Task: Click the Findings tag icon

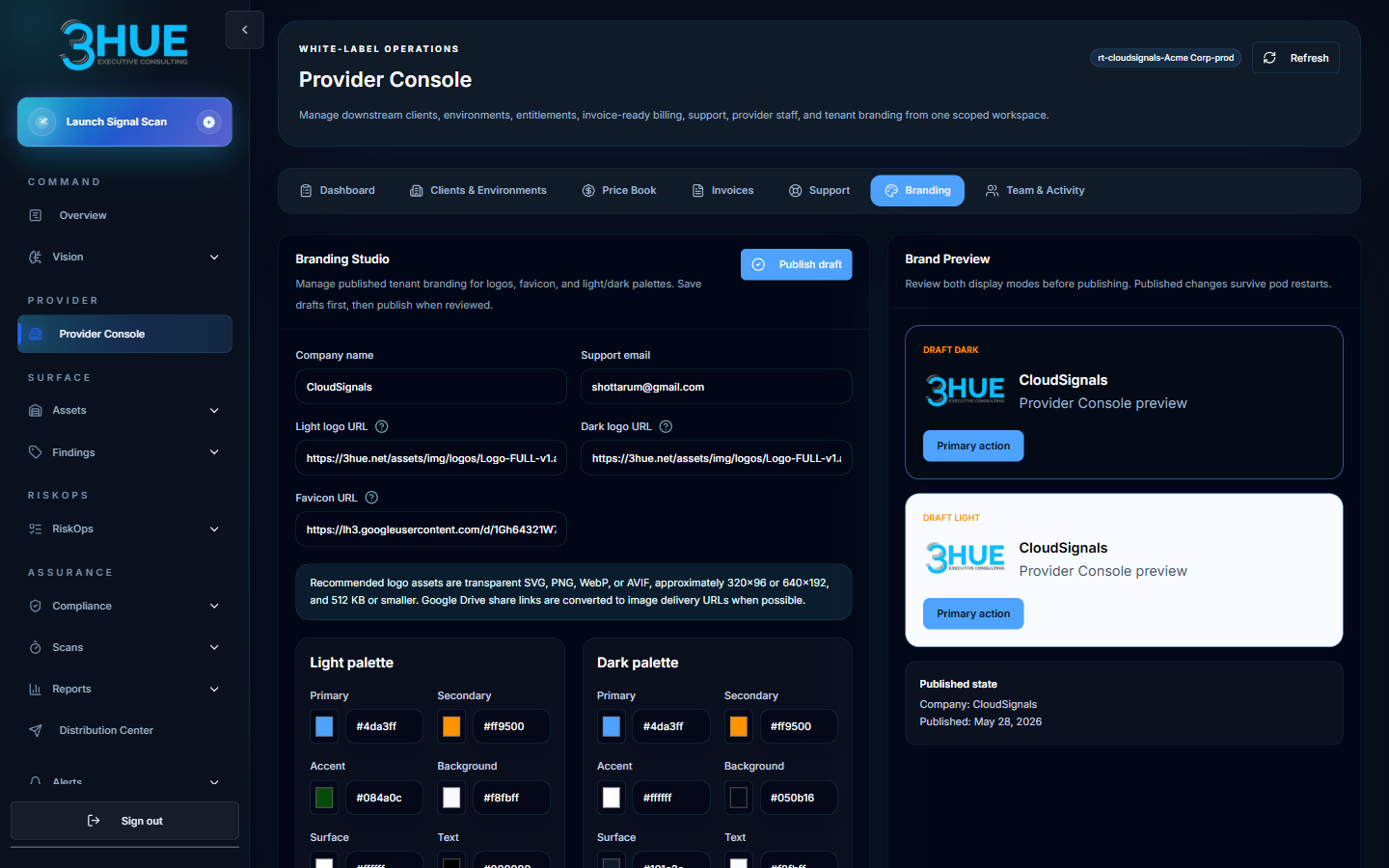Action: coord(36,451)
